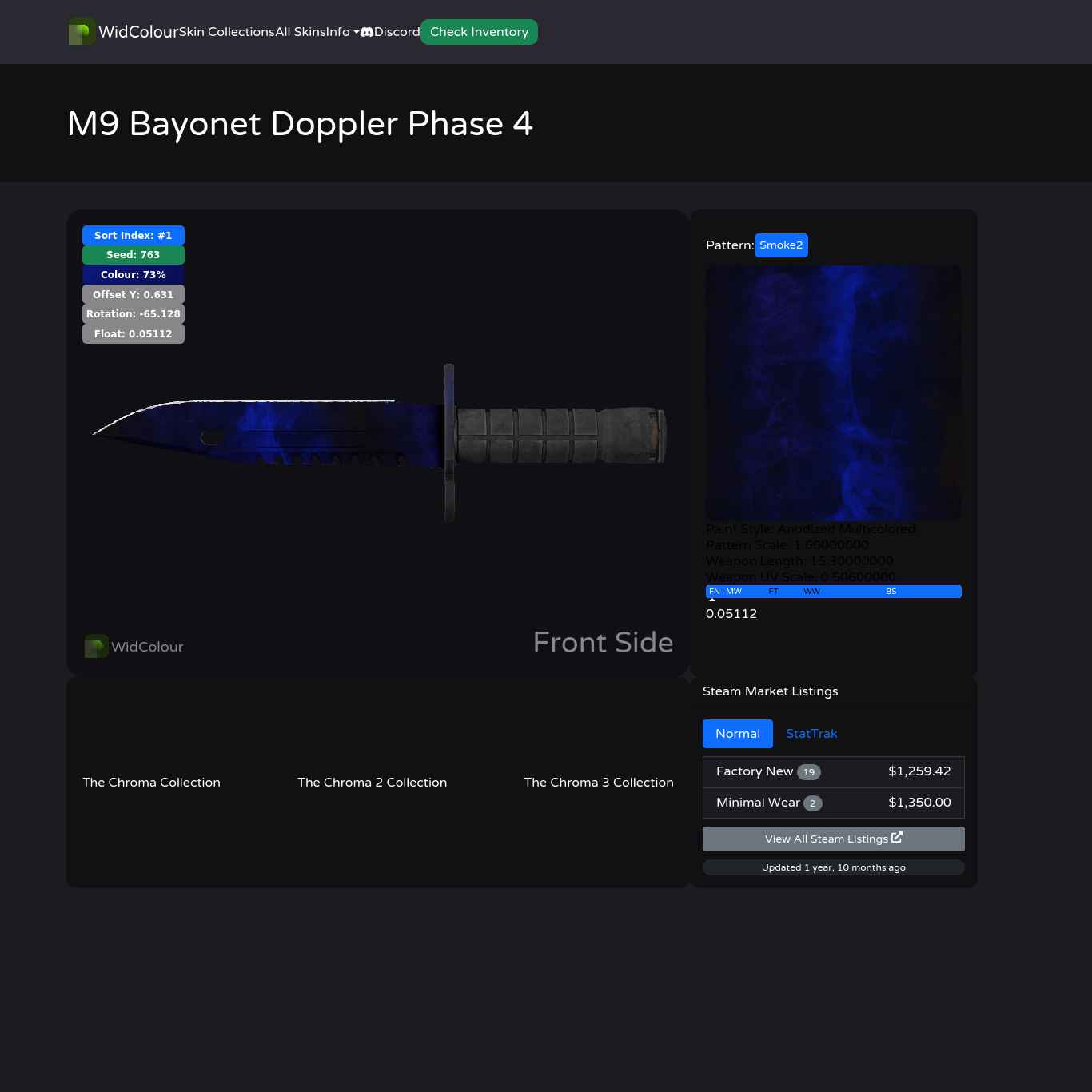Click the Steam Market Listings heading
Image resolution: width=1092 pixels, height=1092 pixels.
[x=771, y=691]
